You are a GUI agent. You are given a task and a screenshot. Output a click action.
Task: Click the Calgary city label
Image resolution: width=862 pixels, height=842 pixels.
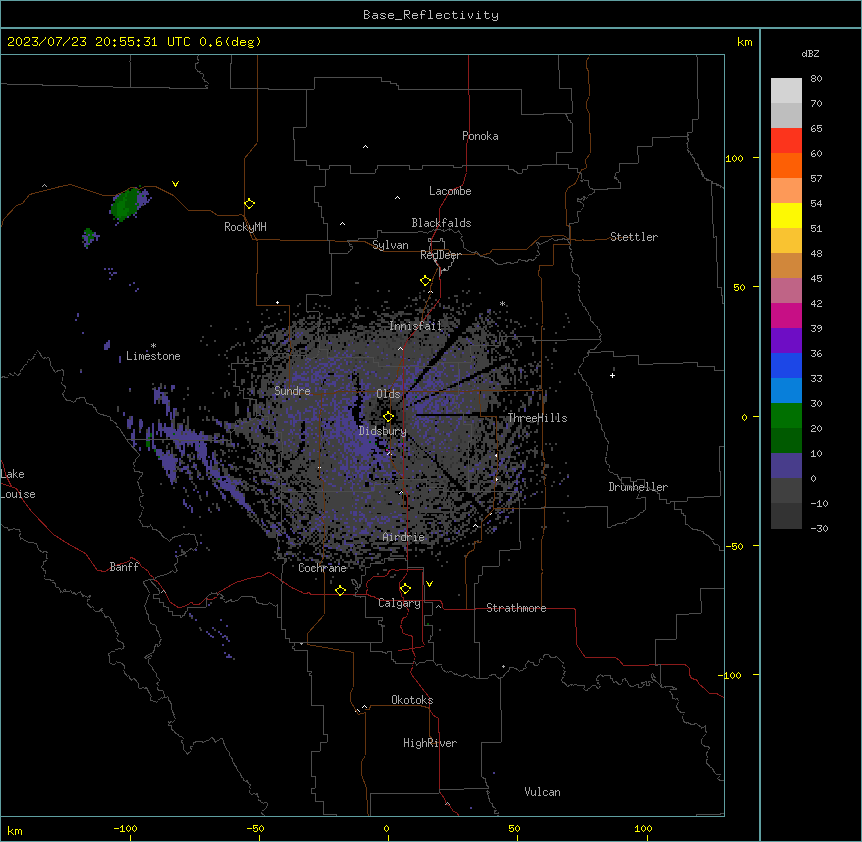coord(399,603)
